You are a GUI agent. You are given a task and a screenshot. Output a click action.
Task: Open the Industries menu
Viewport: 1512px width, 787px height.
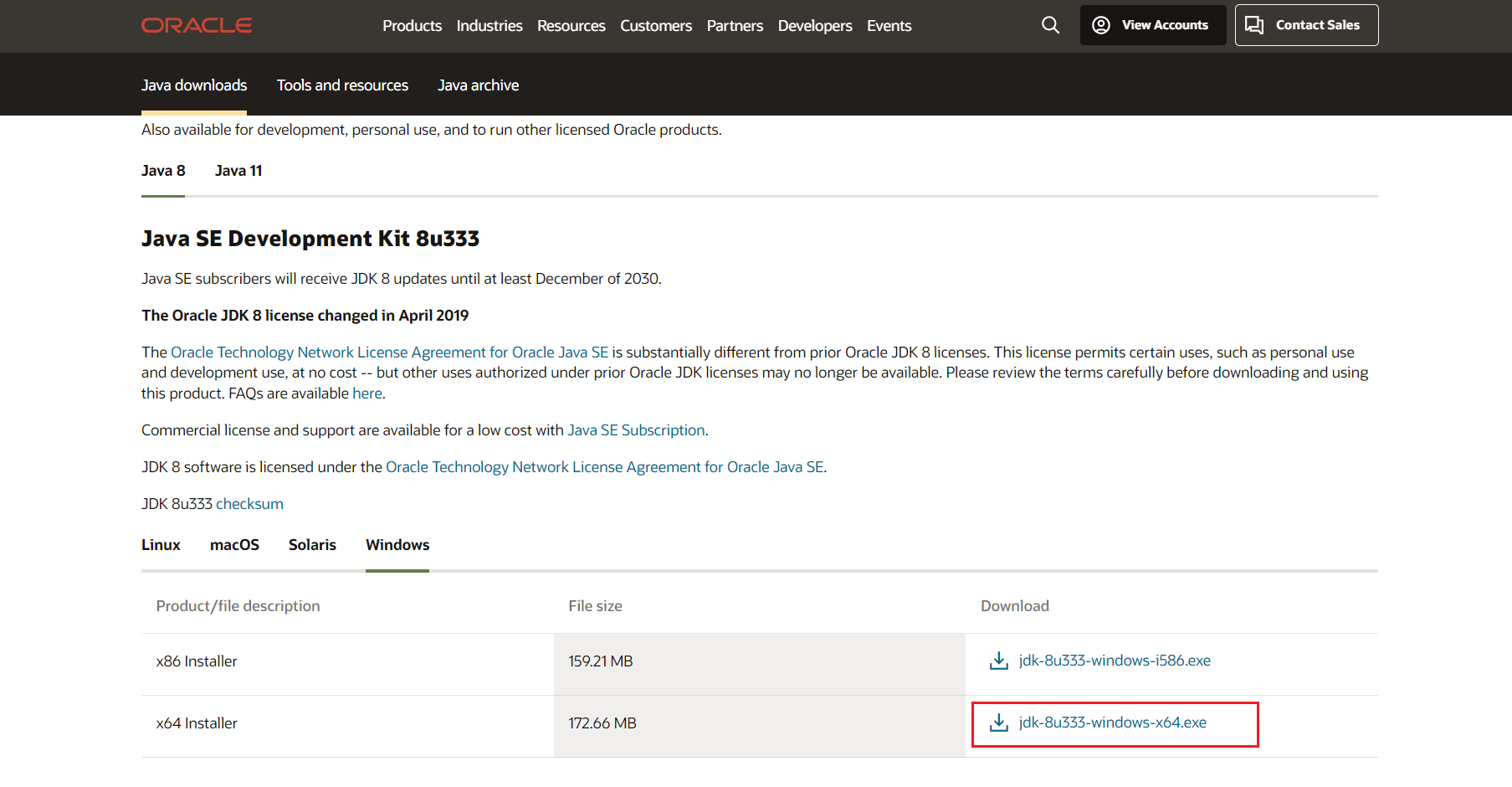click(489, 26)
